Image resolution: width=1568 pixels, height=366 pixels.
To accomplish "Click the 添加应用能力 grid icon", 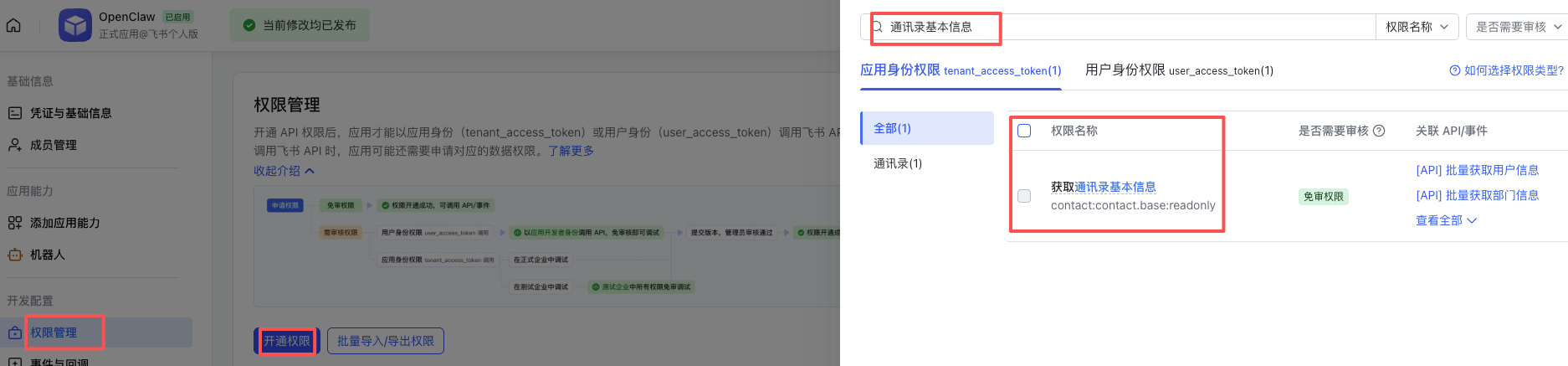I will point(15,223).
